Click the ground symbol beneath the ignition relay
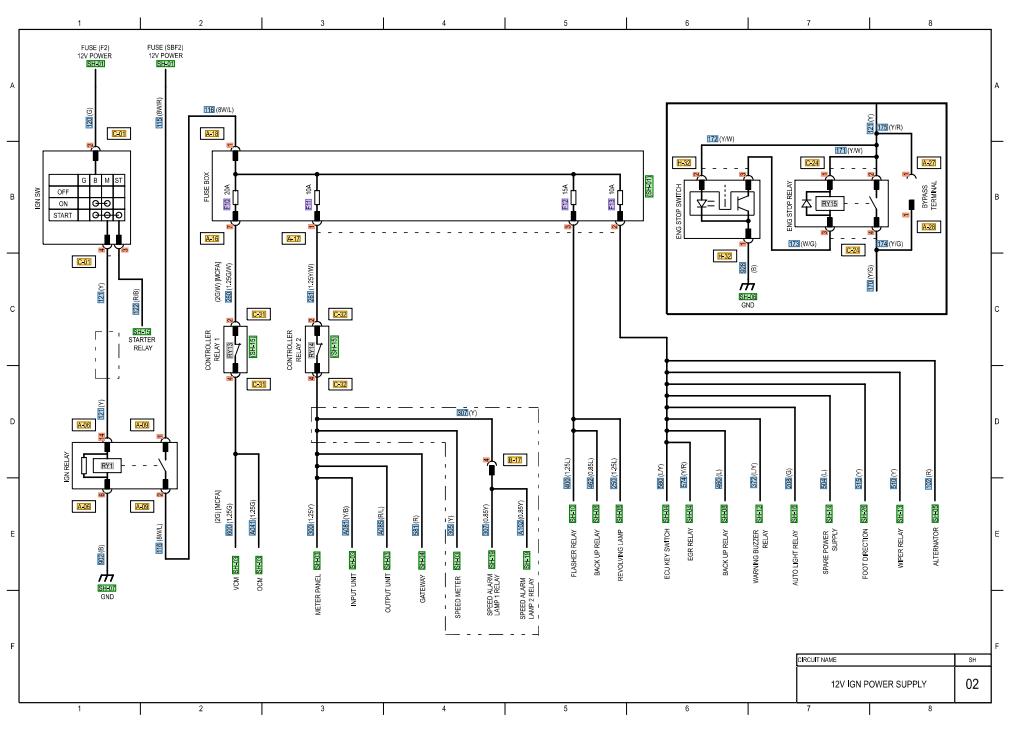Screen dimensions: 1009x741 [x=107, y=577]
